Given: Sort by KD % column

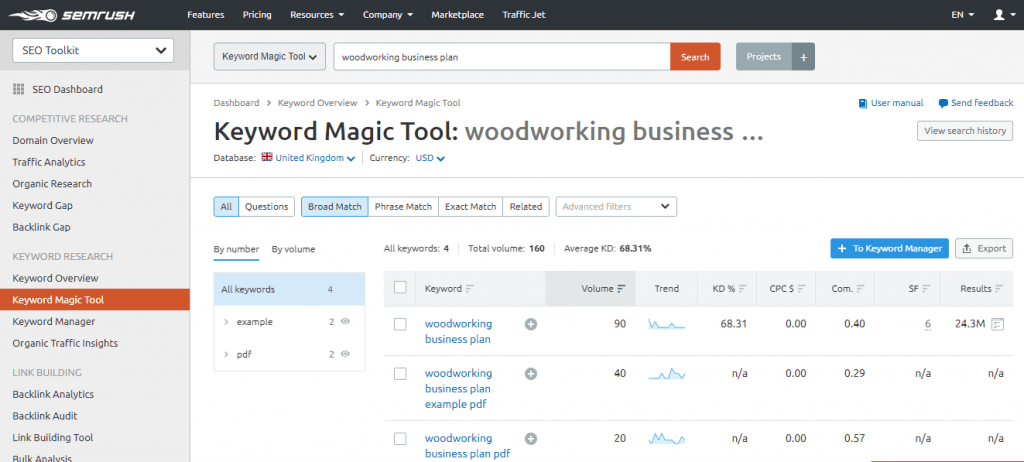Looking at the screenshot, I should pyautogui.click(x=743, y=289).
